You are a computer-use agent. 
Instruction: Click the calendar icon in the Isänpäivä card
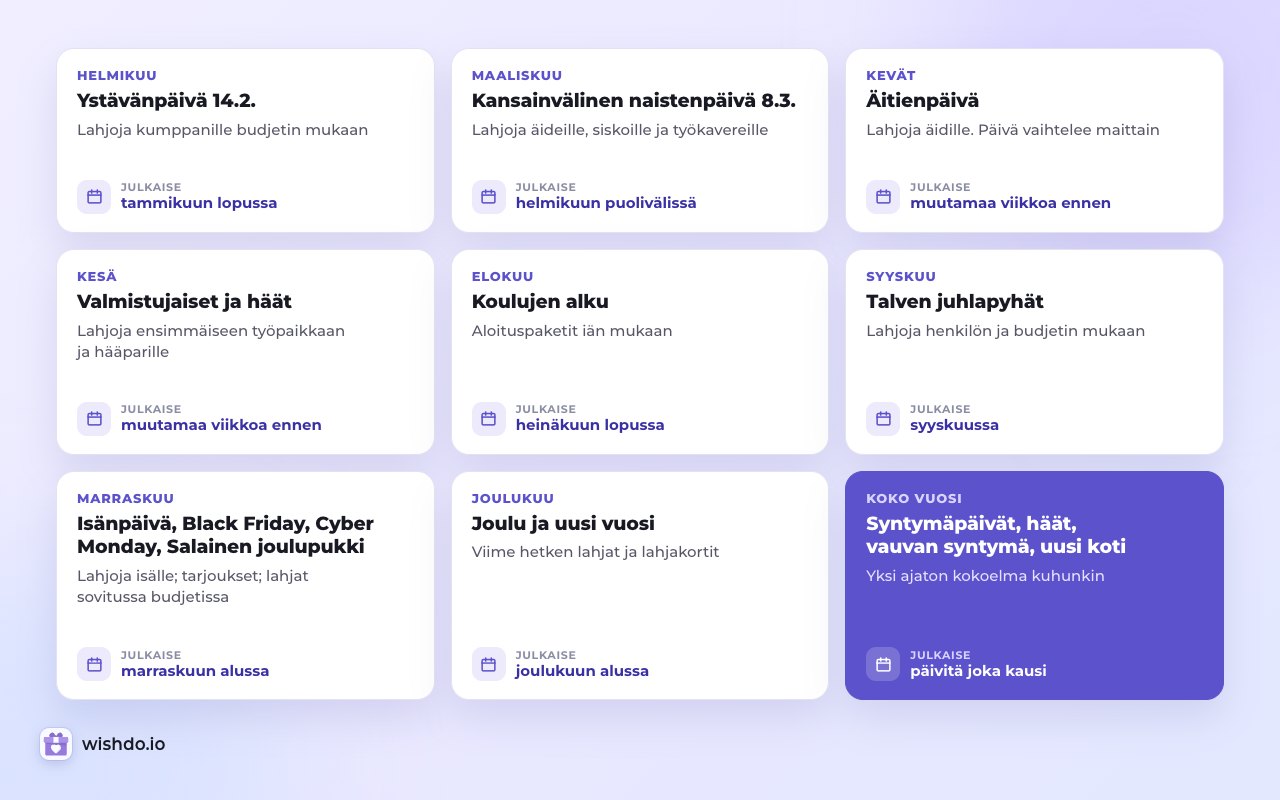[x=94, y=664]
